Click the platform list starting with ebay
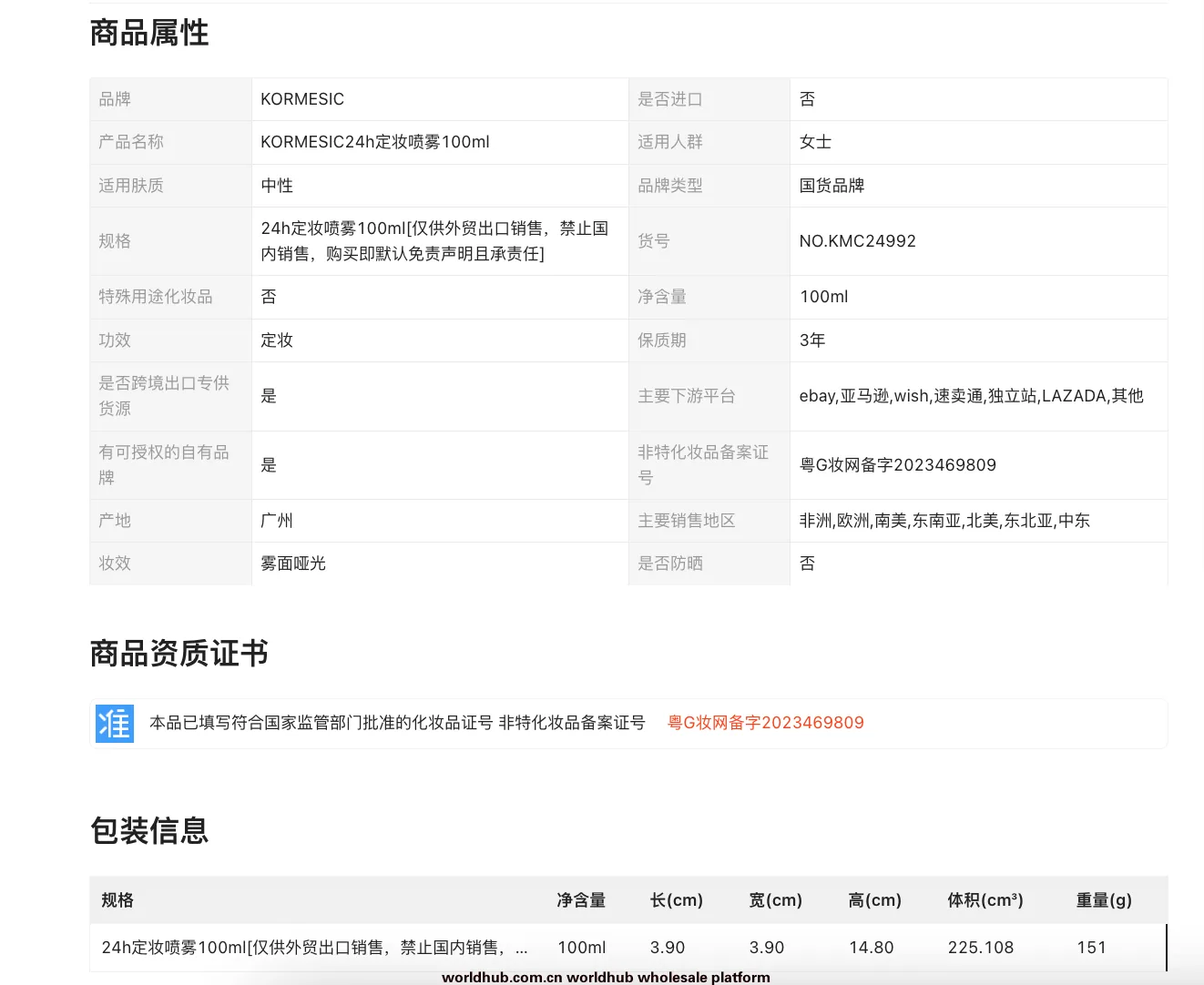The width and height of the screenshot is (1204, 985). (972, 396)
